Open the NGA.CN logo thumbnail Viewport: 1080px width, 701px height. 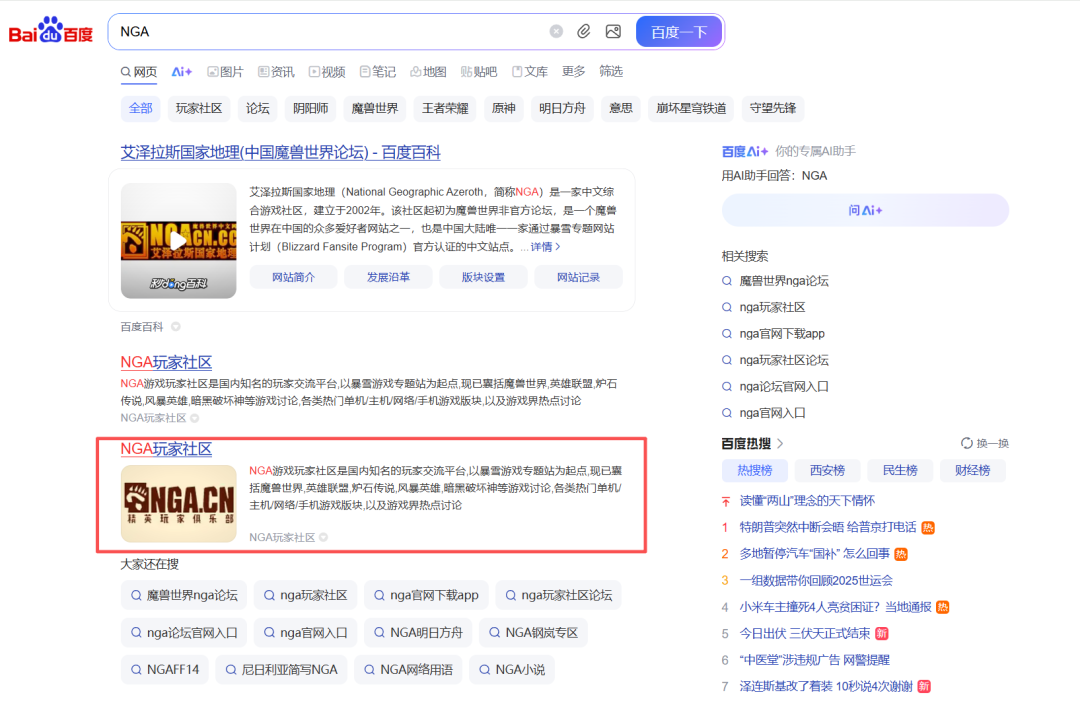click(x=178, y=503)
